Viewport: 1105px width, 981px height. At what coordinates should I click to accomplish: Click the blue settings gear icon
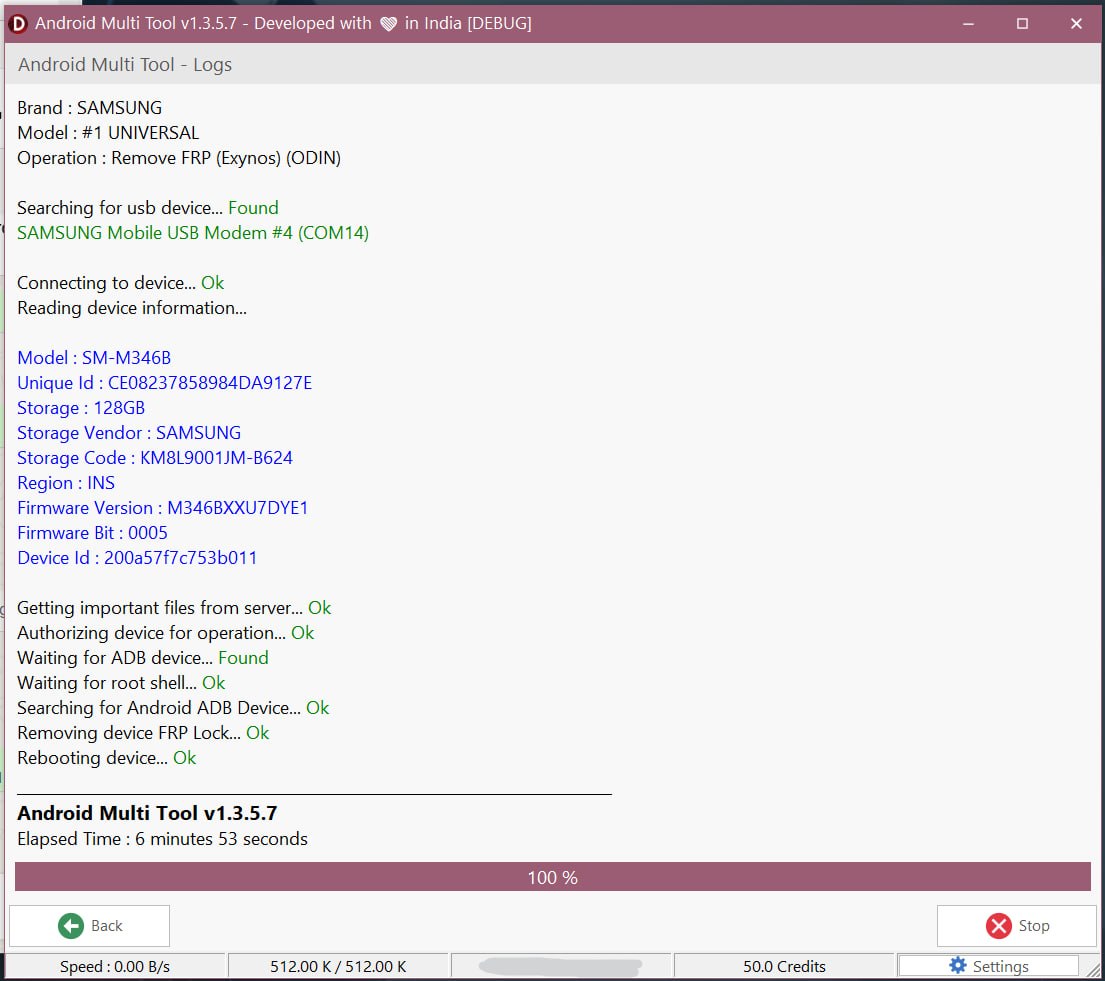tap(958, 965)
